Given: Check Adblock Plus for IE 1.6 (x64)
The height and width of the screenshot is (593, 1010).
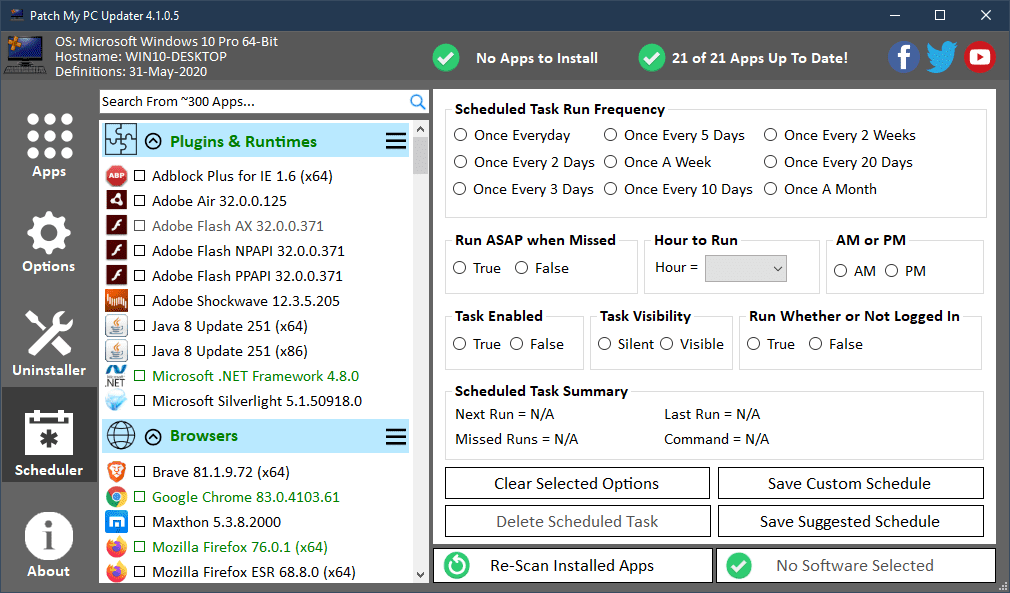Looking at the screenshot, I should coord(139,176).
